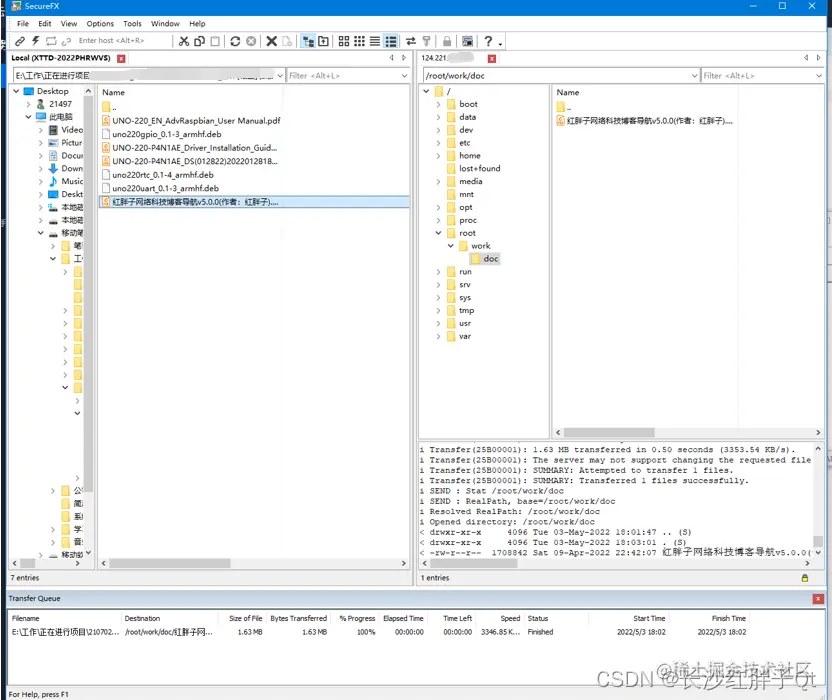Expand the 21497 user folder node

29,104
